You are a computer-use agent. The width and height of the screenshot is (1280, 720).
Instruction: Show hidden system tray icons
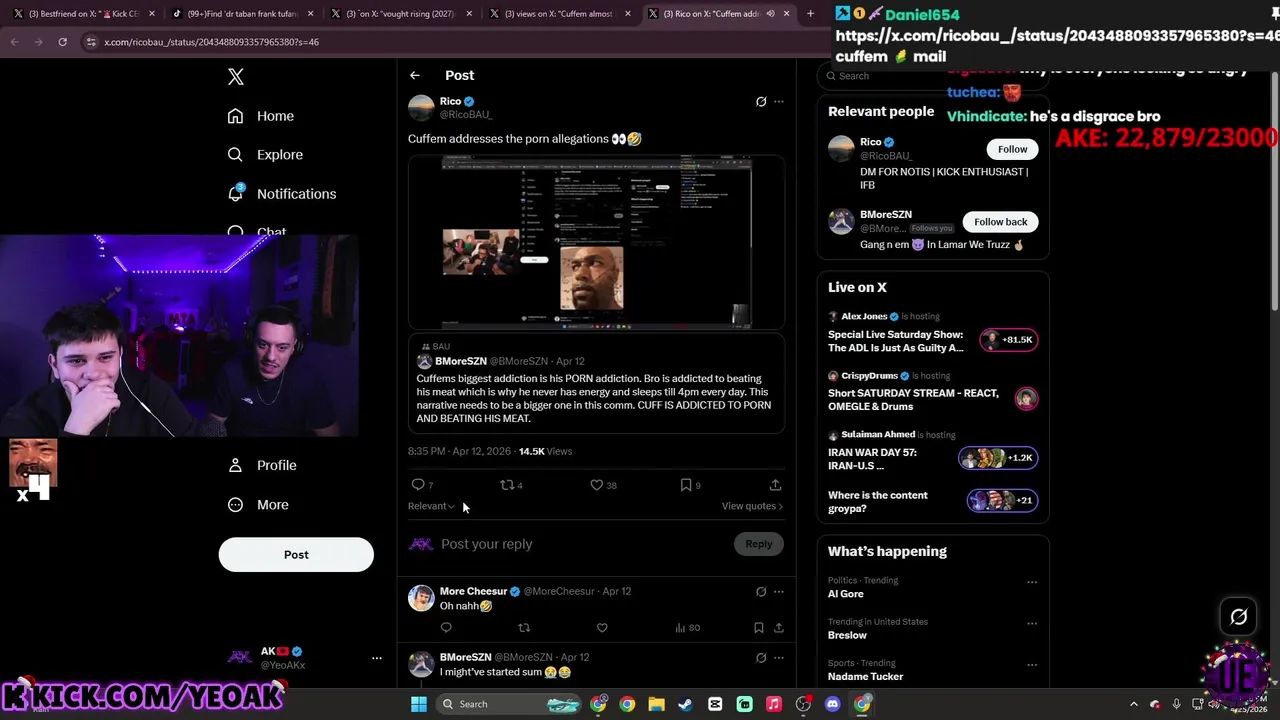tap(1134, 704)
